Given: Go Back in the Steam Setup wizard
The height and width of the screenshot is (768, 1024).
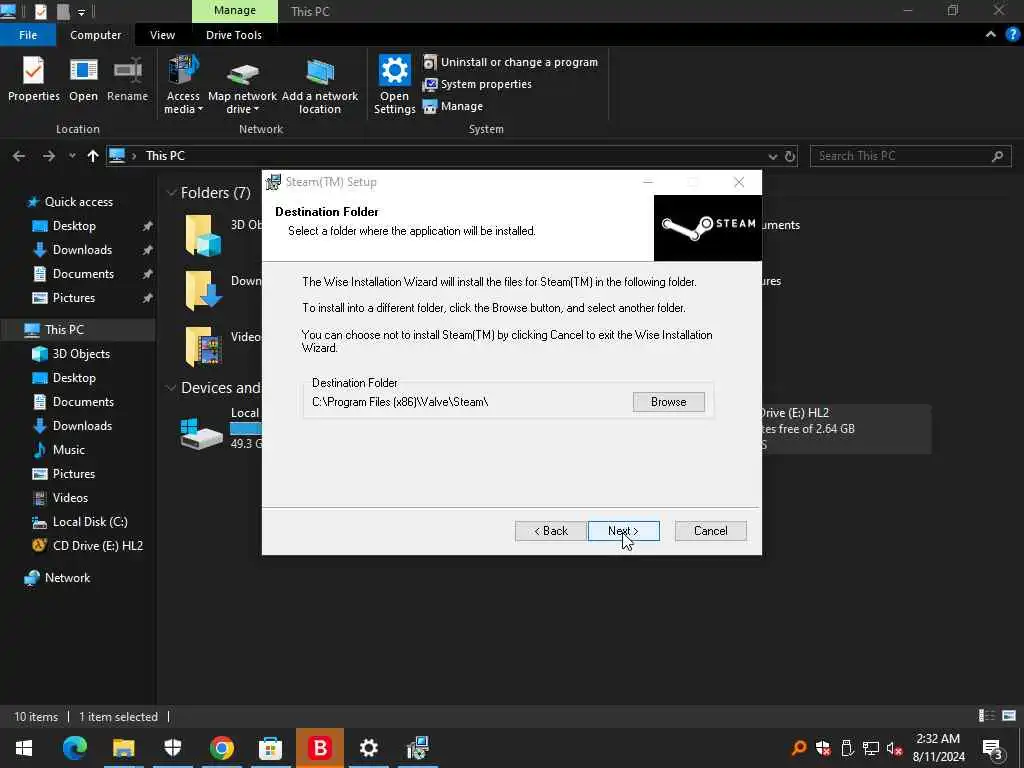Looking at the screenshot, I should (551, 531).
